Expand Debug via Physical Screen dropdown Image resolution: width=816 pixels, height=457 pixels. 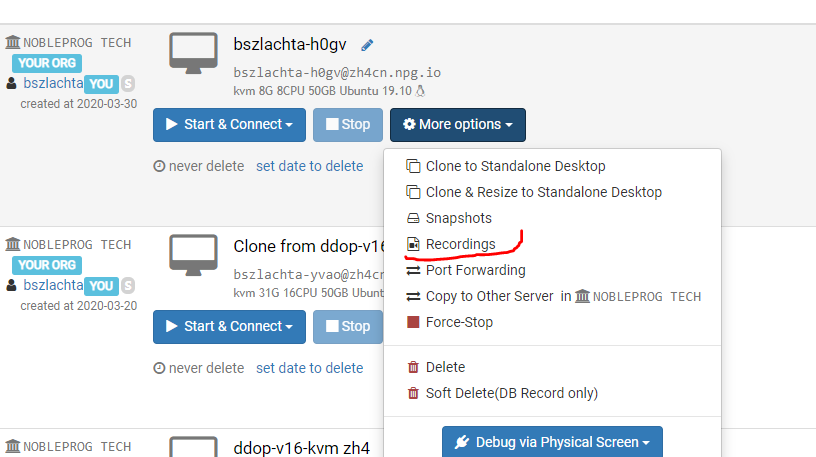click(552, 442)
